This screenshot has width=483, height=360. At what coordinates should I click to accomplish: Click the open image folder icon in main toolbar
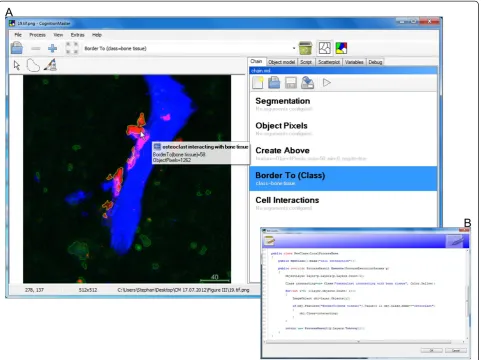(17, 48)
